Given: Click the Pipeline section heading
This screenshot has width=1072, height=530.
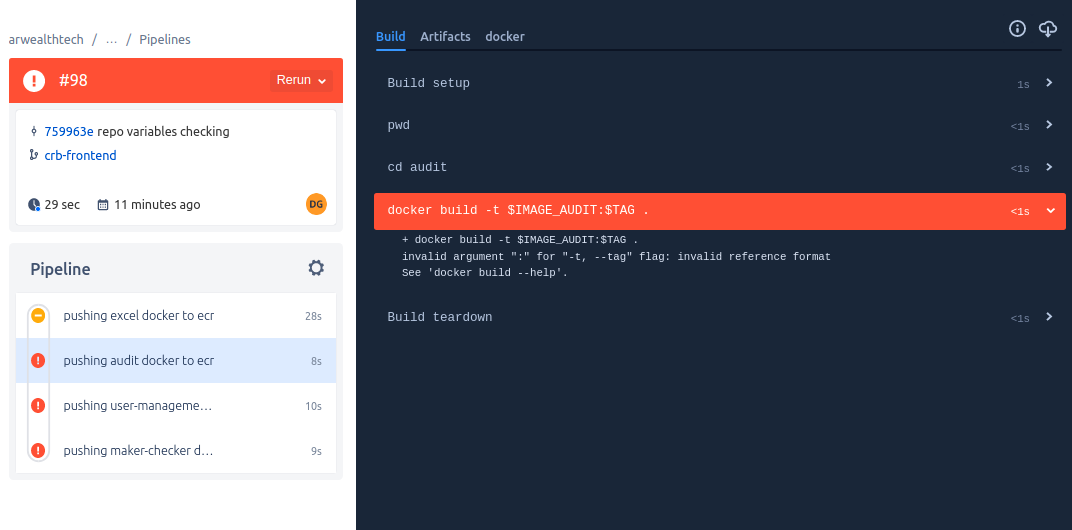Looking at the screenshot, I should tap(60, 269).
